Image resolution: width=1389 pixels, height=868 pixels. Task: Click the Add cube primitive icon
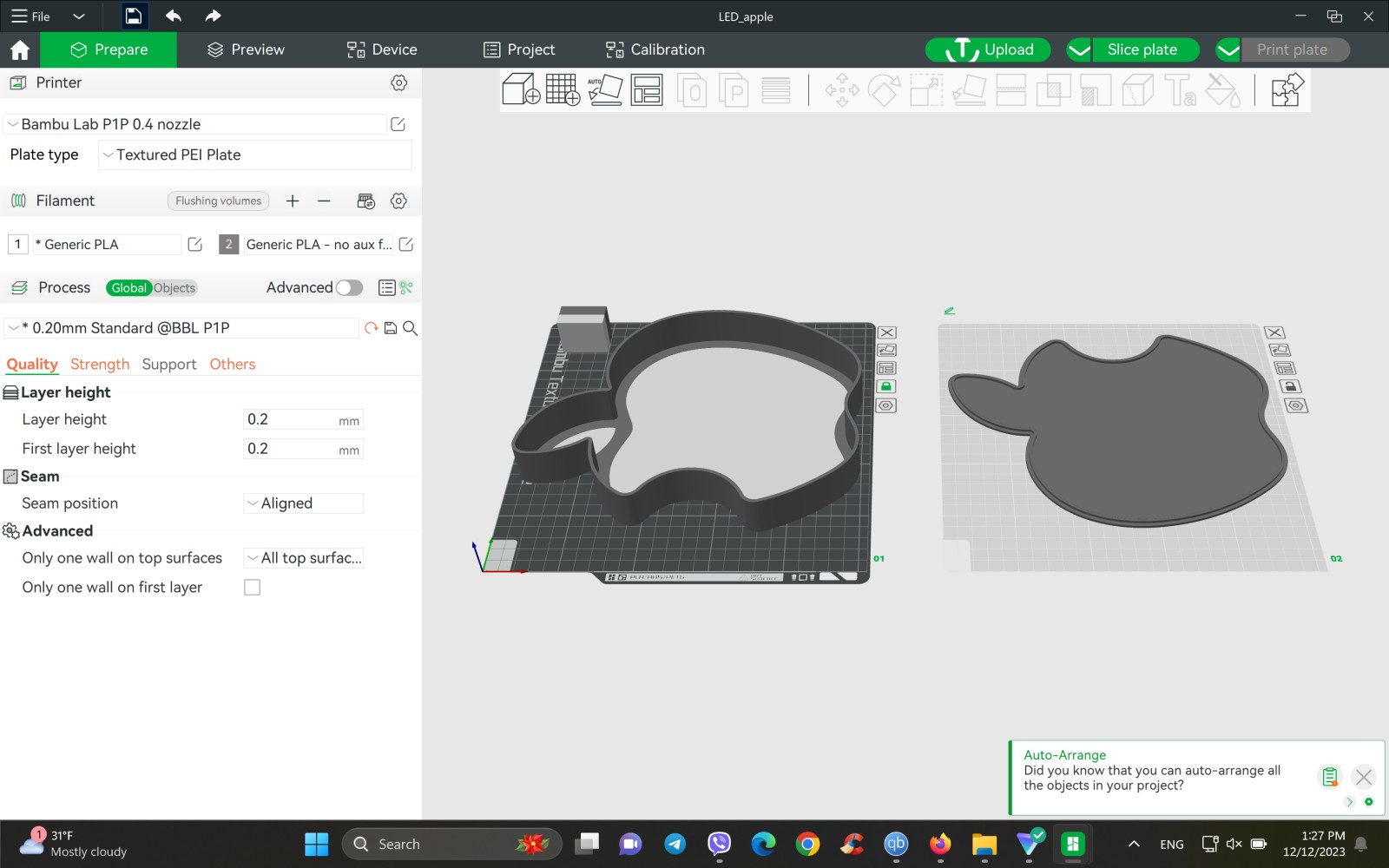coord(521,90)
